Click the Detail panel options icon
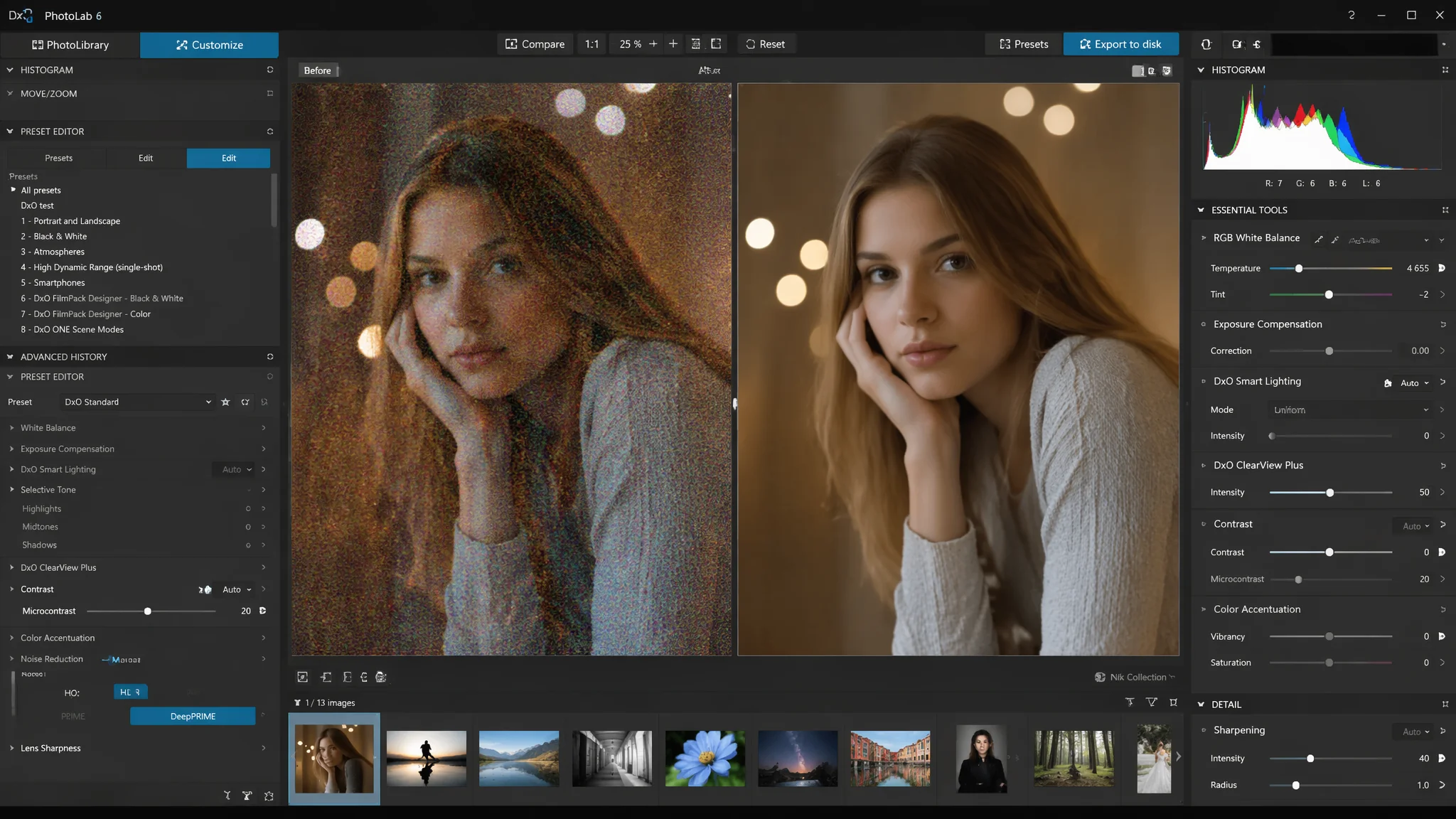Image resolution: width=1456 pixels, height=819 pixels. 1445,704
